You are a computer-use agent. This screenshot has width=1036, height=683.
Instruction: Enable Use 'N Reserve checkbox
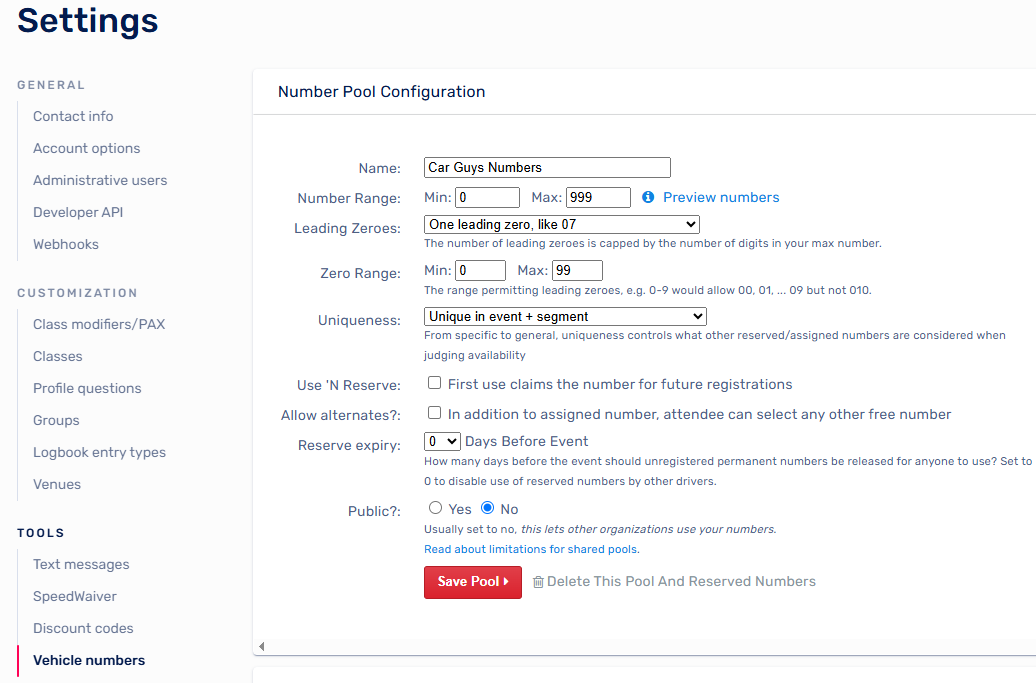(434, 382)
